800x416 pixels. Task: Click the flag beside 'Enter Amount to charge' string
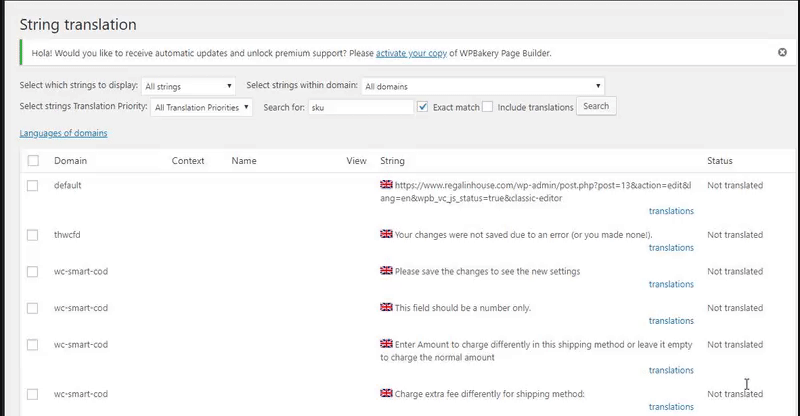point(386,345)
